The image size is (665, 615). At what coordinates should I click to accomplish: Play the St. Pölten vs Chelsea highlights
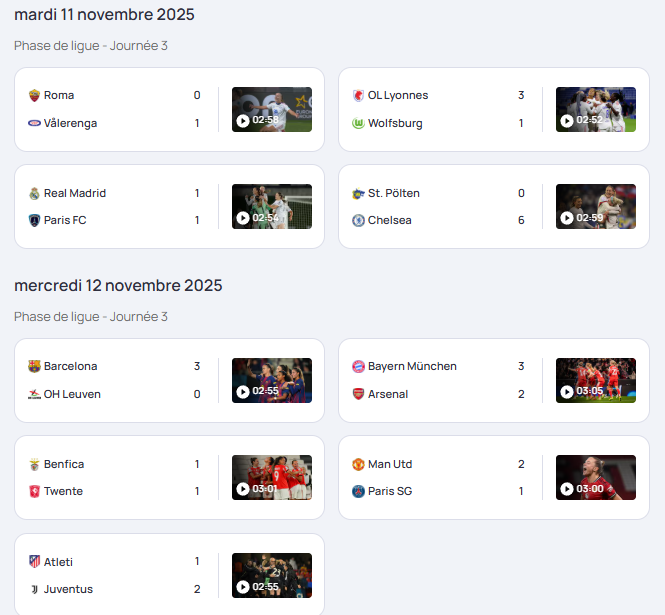[596, 207]
